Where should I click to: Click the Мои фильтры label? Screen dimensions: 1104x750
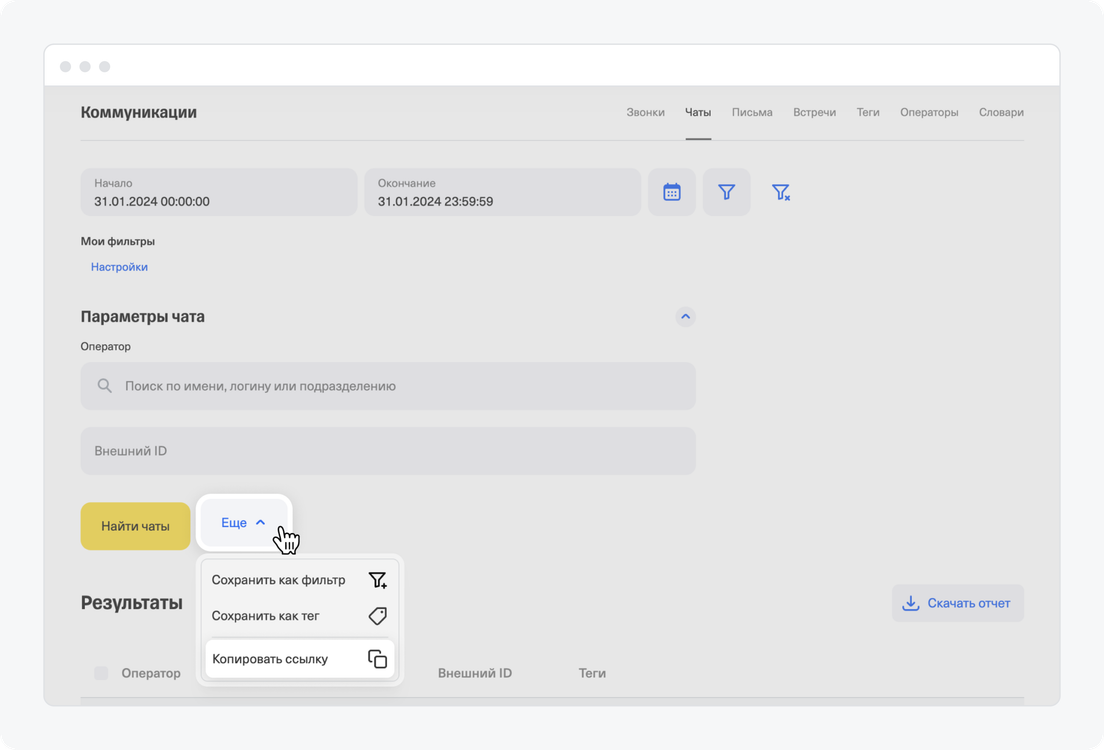pyautogui.click(x=118, y=241)
